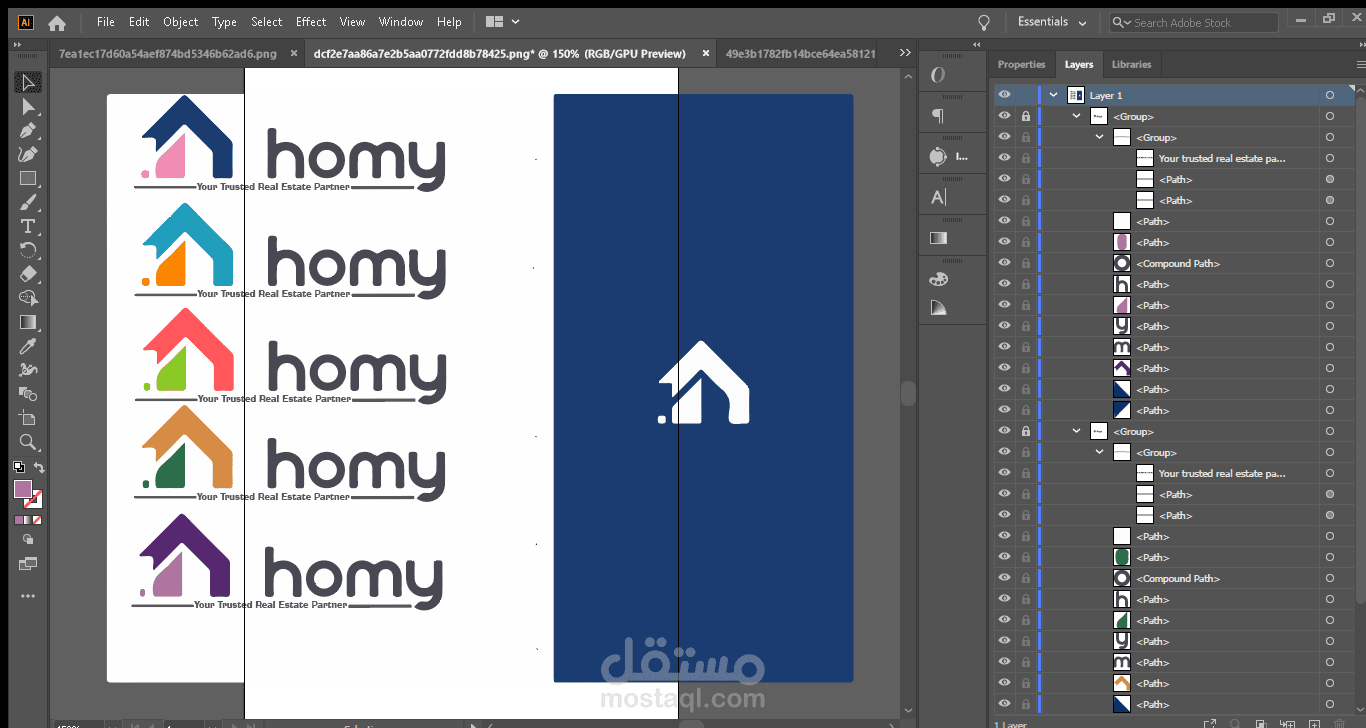Screen dimensions: 1366x728
Task: Apply None using the red-slash button
Action: [x=37, y=520]
